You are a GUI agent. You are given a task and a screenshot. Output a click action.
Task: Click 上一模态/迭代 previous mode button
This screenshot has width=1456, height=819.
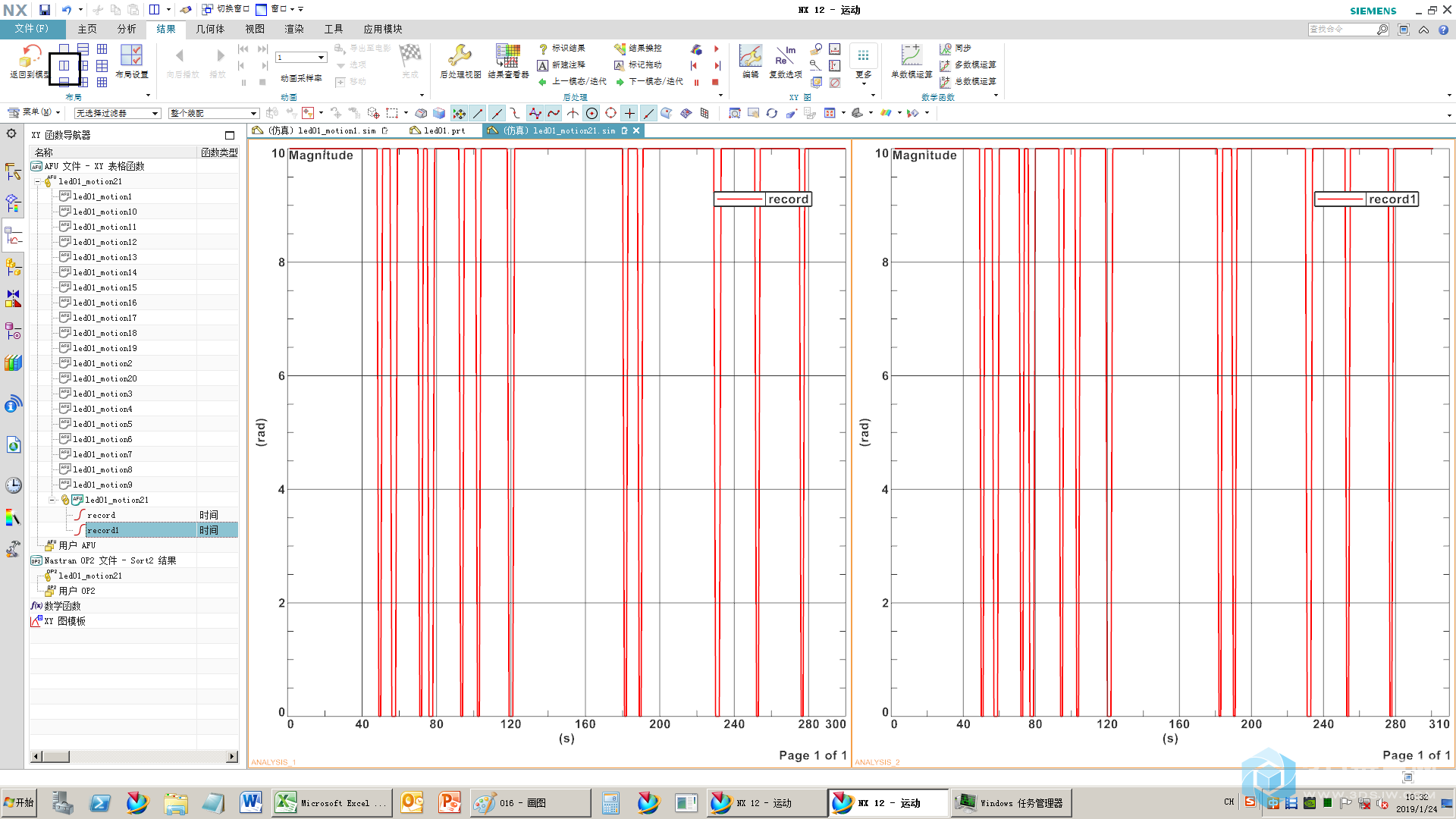point(573,82)
